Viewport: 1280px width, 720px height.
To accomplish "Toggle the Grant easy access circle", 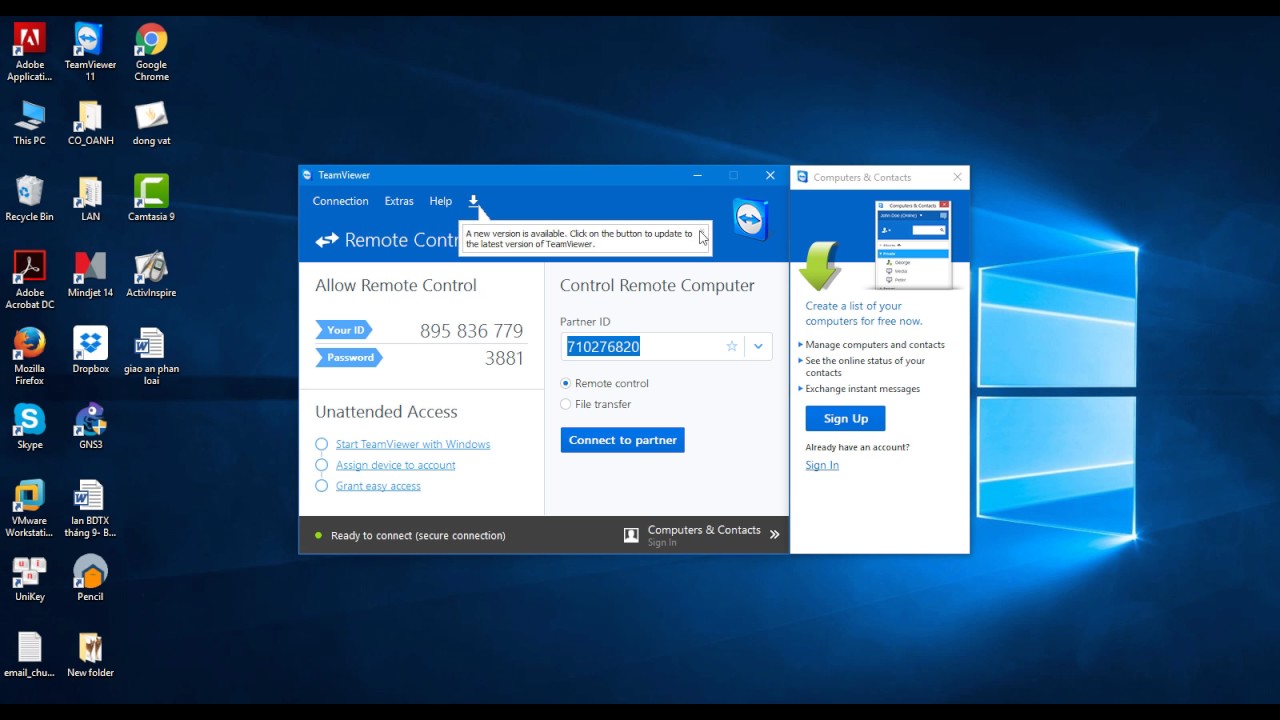I will point(321,486).
